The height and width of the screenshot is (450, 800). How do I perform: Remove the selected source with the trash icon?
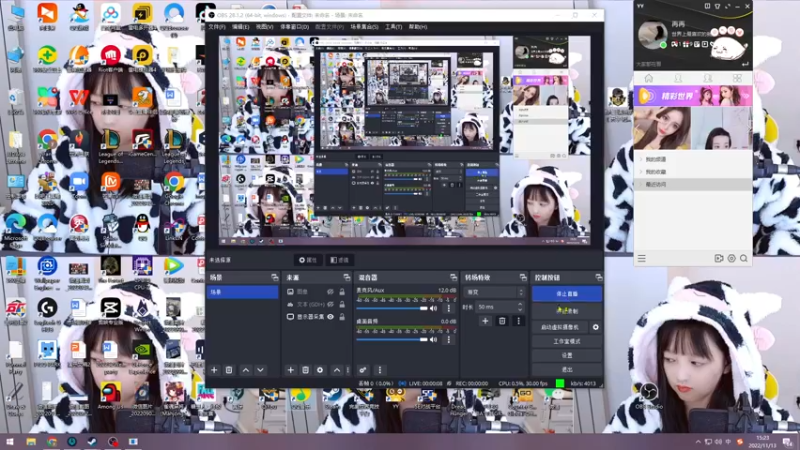coord(305,370)
